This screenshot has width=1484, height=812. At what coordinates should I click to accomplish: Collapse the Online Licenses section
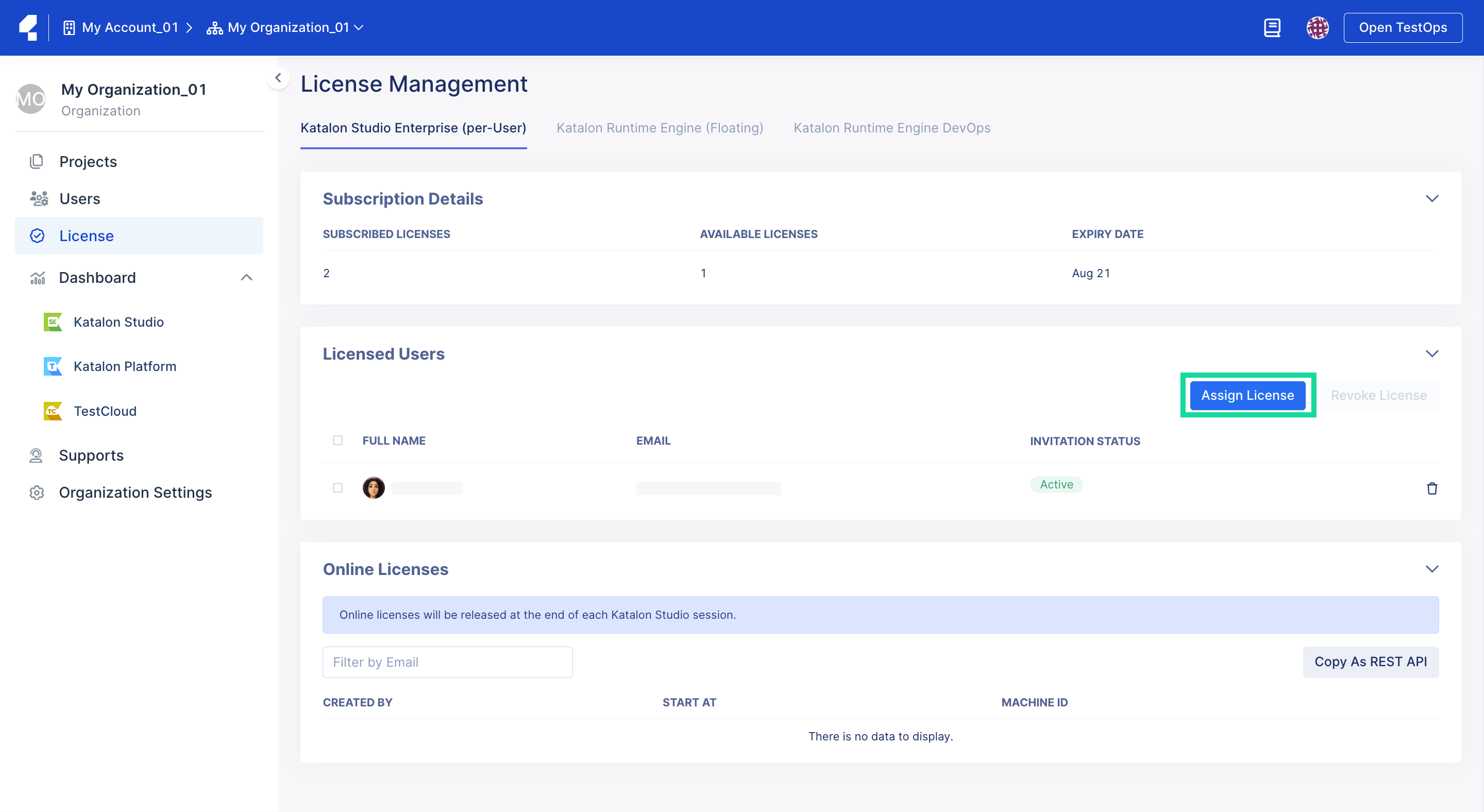(1432, 569)
